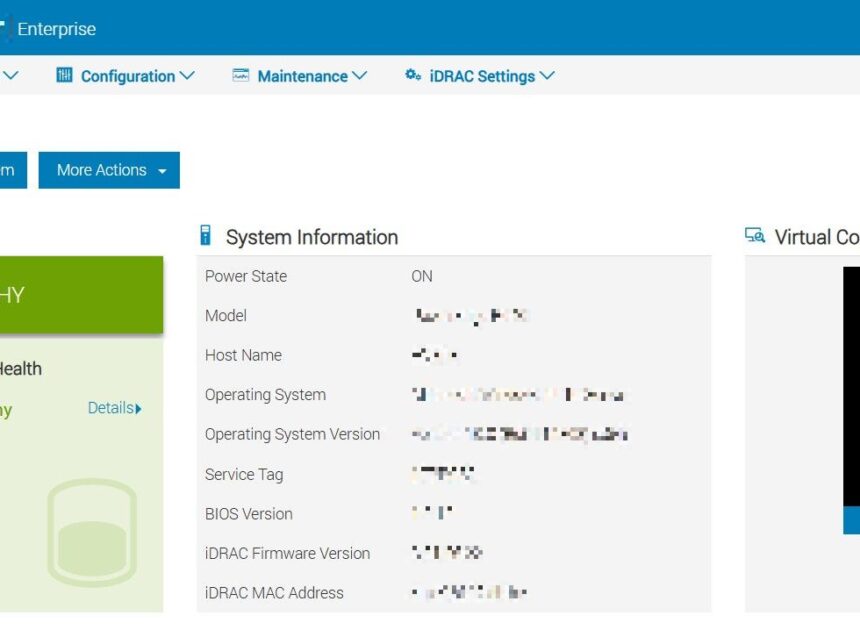Click the storage cylinder health icon
This screenshot has height=630, width=860.
[92, 533]
